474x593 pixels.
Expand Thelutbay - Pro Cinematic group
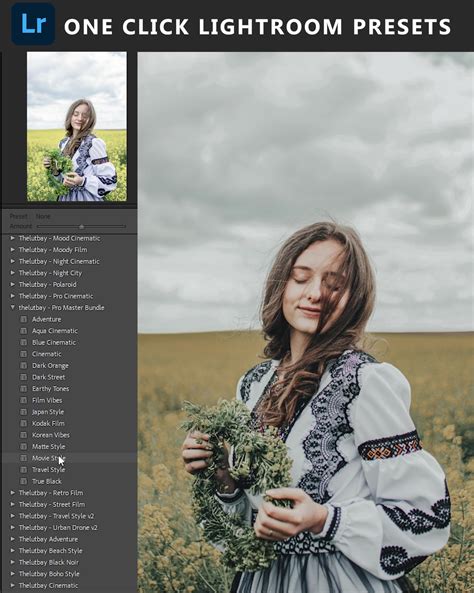click(x=12, y=296)
